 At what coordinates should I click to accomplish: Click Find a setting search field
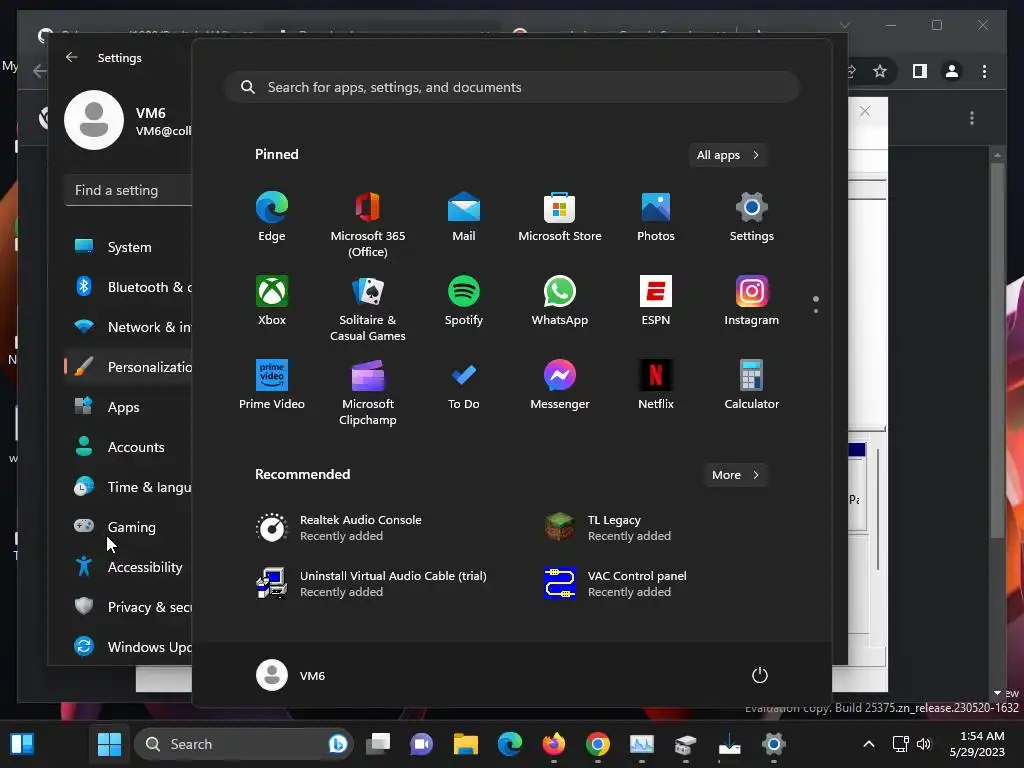coord(129,190)
